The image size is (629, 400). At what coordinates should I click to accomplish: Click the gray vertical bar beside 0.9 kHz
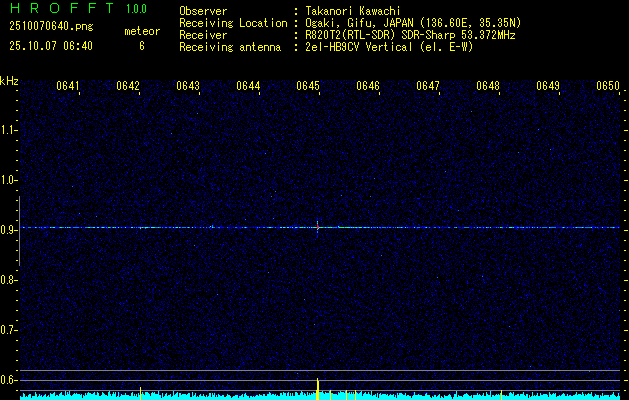19,231
